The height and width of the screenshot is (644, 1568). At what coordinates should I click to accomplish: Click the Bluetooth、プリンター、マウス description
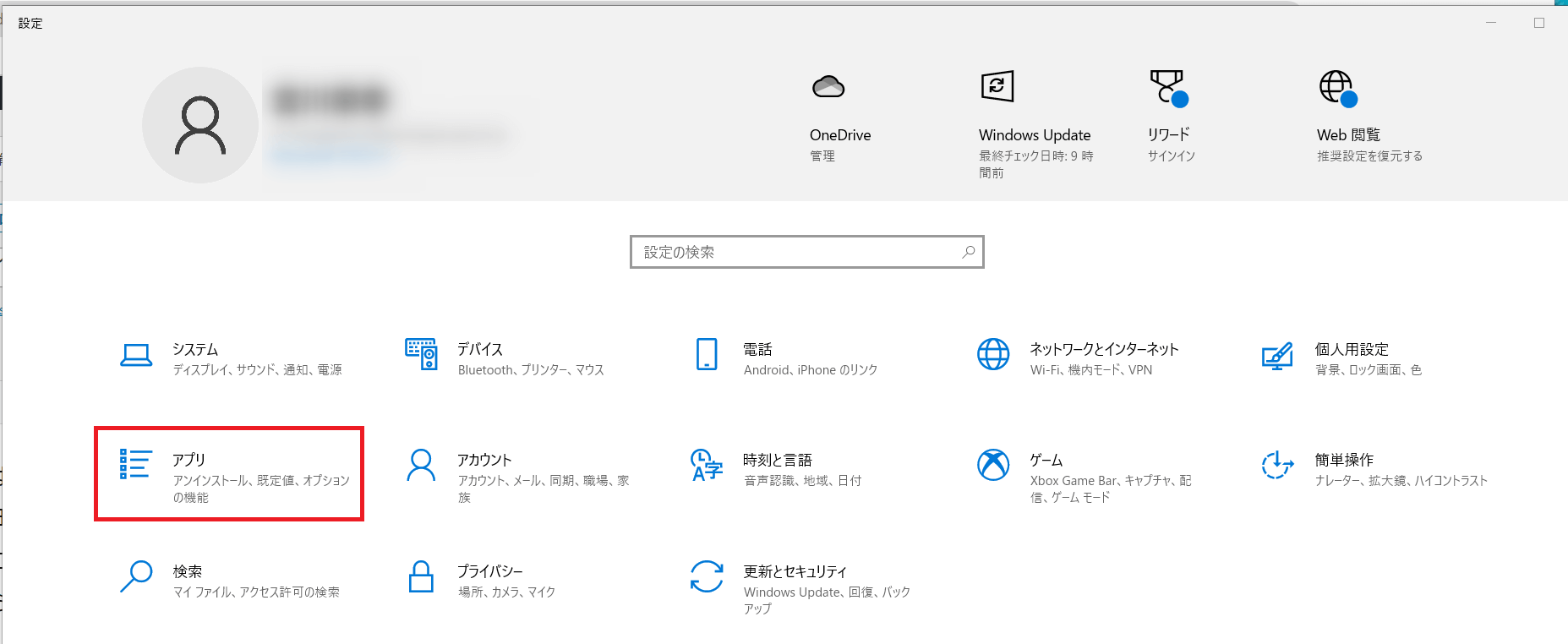click(531, 369)
